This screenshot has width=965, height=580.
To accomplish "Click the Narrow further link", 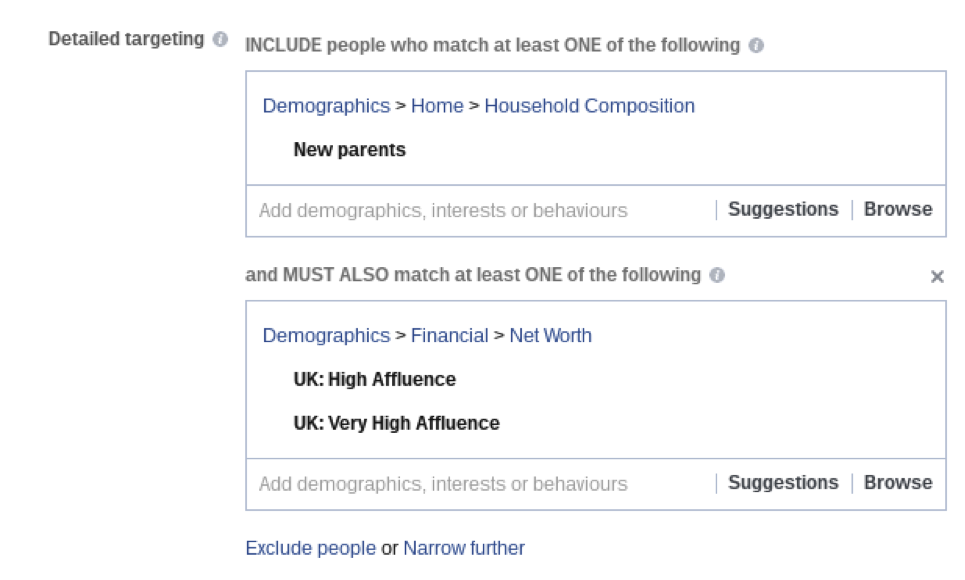I will click(x=464, y=548).
